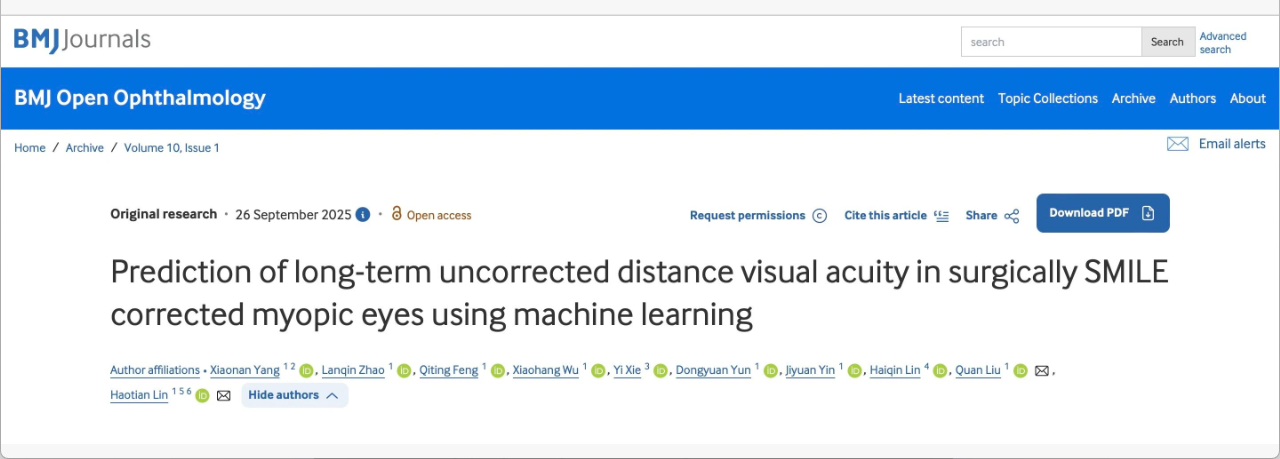Collapse the author list with Hide authors
Image resolution: width=1280 pixels, height=459 pixels.
tap(294, 395)
